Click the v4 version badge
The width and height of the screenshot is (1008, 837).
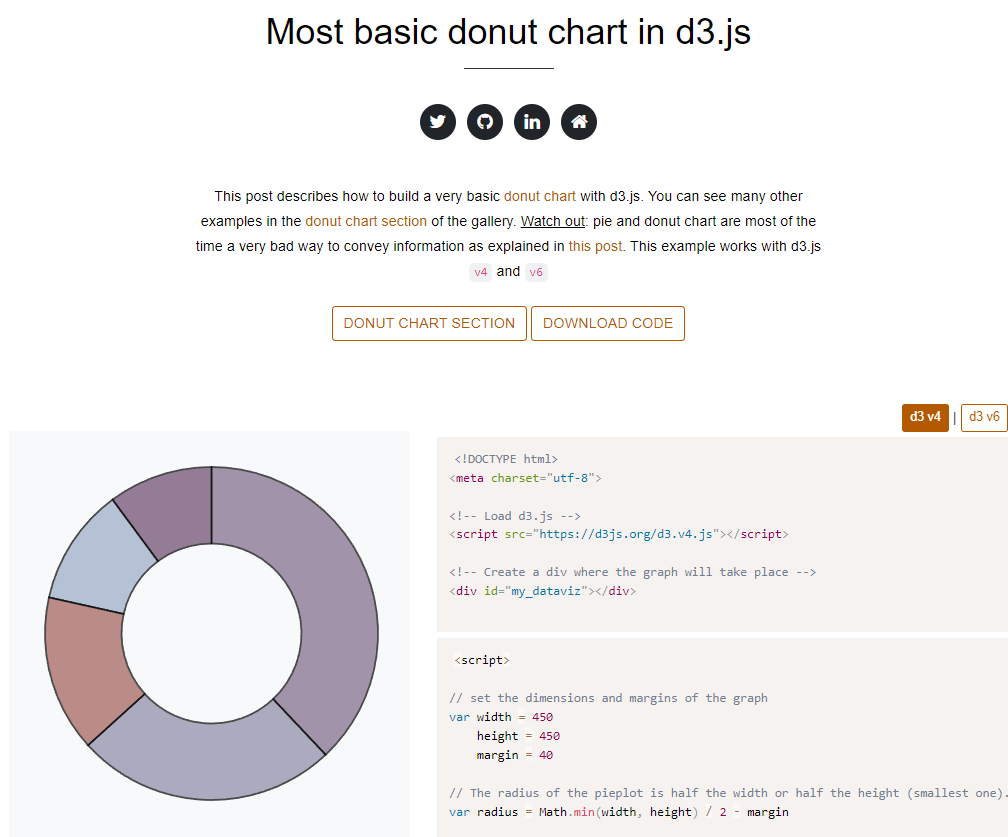[480, 271]
